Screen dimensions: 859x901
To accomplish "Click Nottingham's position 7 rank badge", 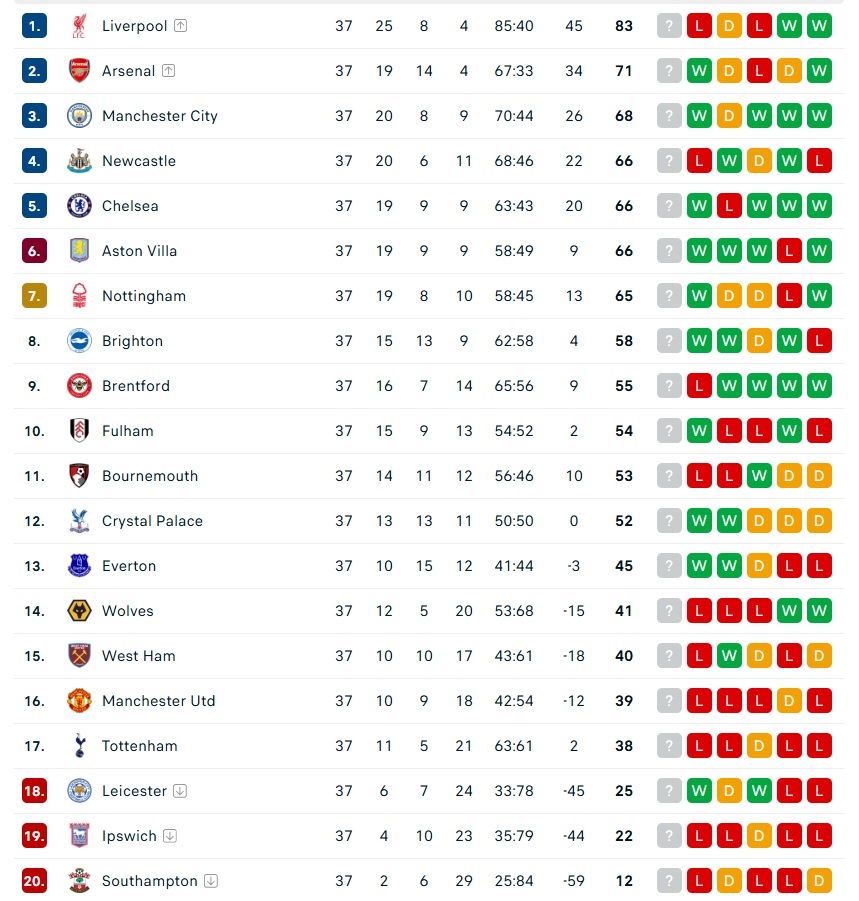I will (34, 296).
